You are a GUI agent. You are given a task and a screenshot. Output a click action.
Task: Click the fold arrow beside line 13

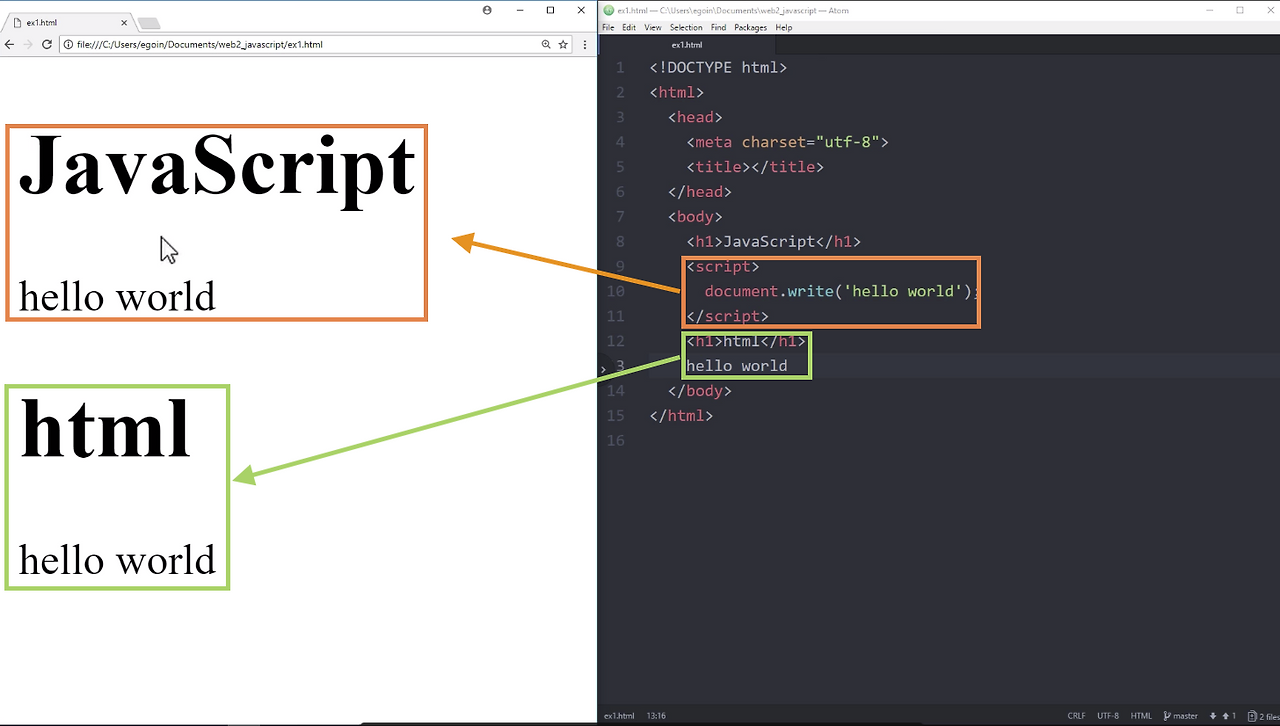click(603, 369)
